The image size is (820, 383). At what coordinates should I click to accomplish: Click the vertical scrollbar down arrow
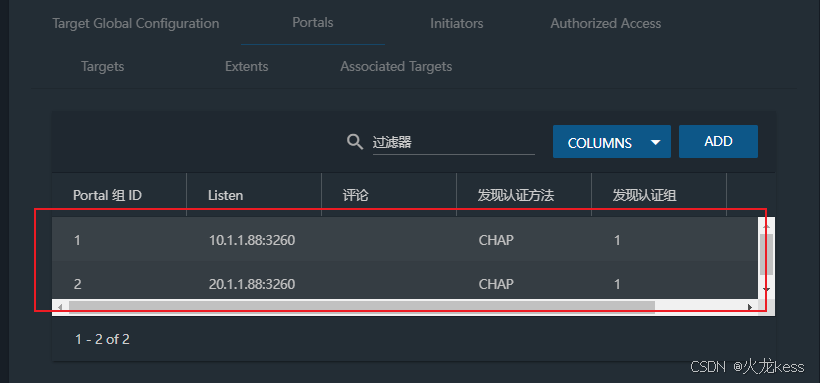click(766, 289)
